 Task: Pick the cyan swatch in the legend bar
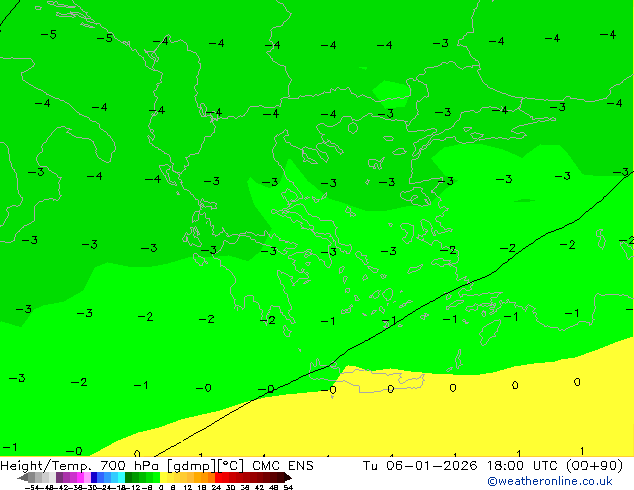point(121,477)
